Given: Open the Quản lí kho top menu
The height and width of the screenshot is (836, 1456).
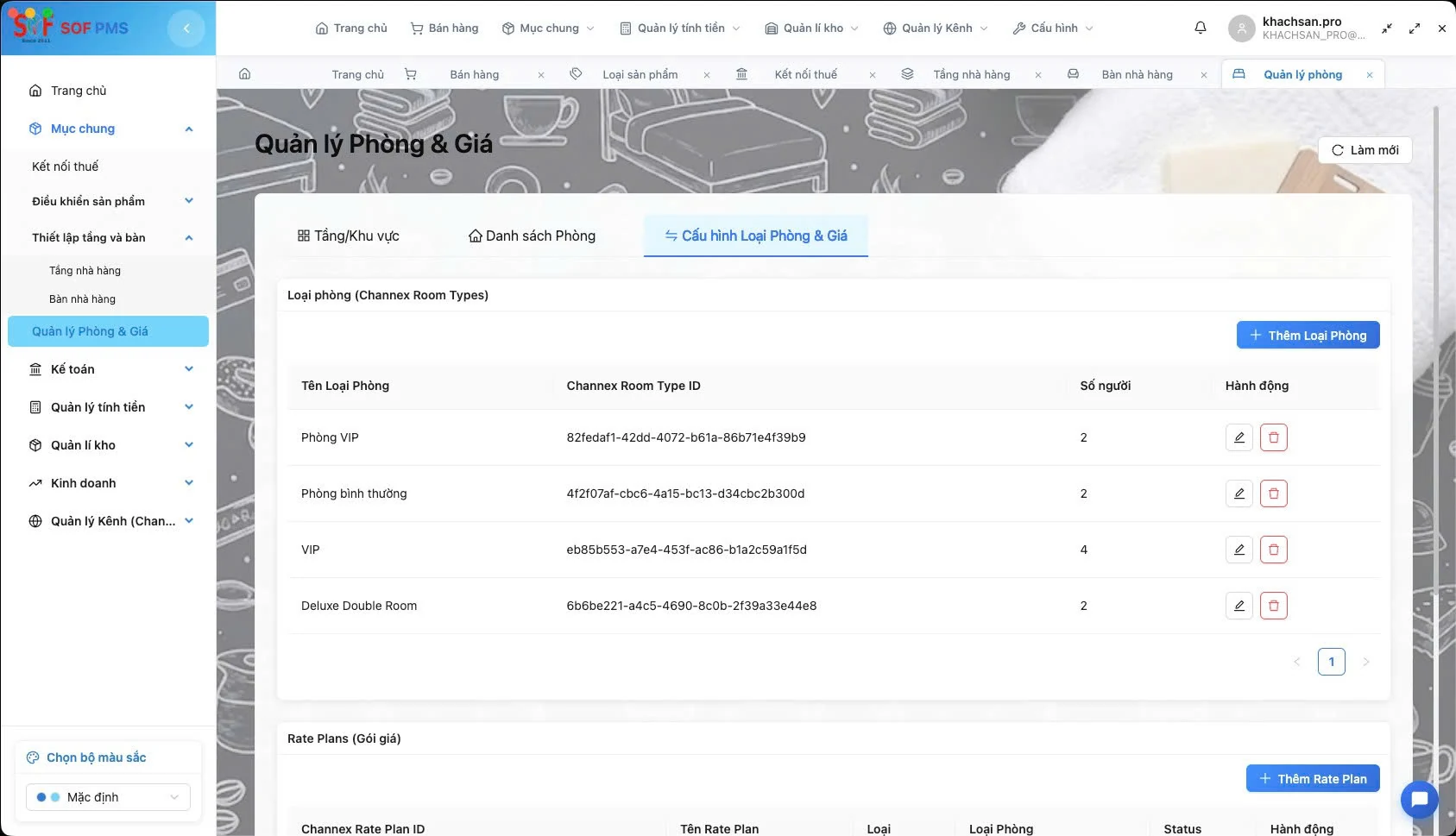Looking at the screenshot, I should (812, 28).
